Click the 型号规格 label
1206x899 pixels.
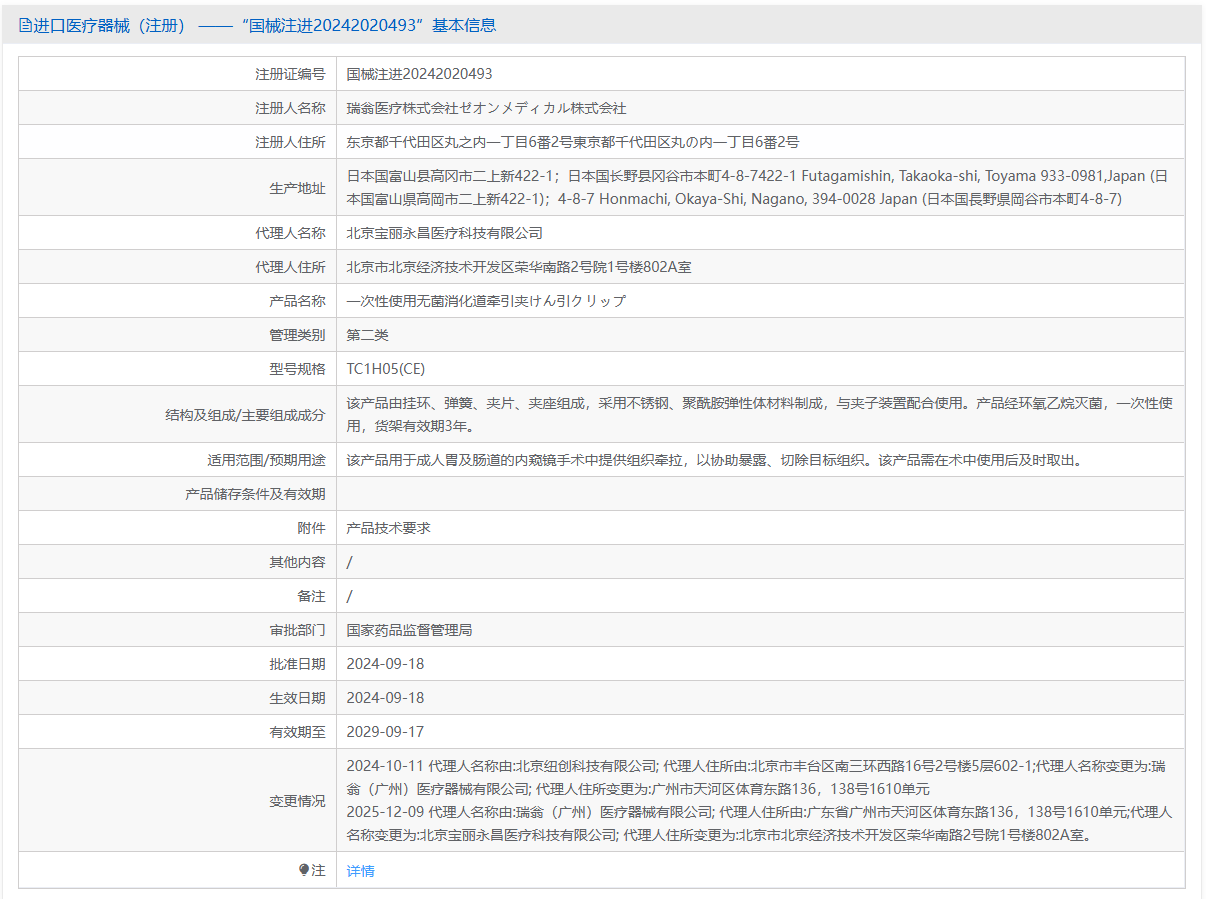(x=297, y=369)
